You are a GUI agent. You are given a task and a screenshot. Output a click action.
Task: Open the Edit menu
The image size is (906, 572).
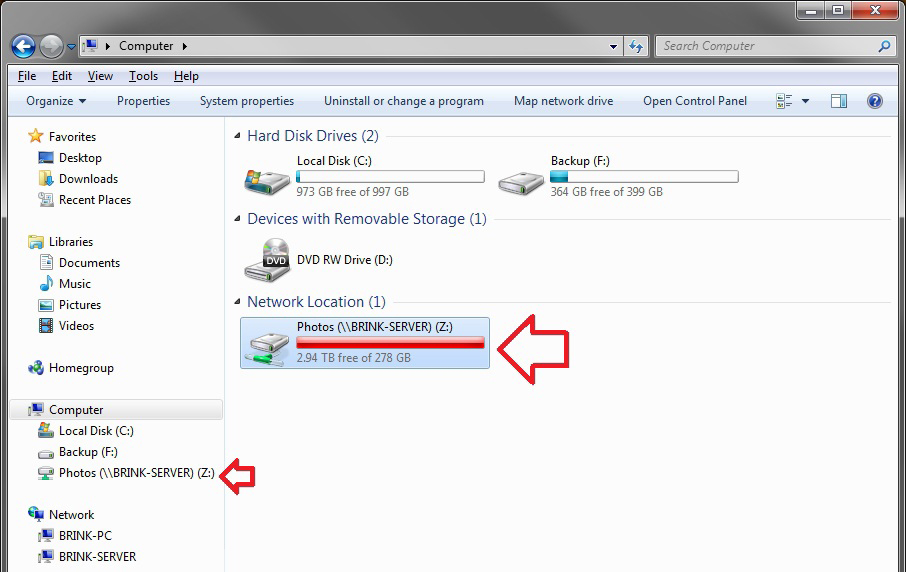click(61, 76)
